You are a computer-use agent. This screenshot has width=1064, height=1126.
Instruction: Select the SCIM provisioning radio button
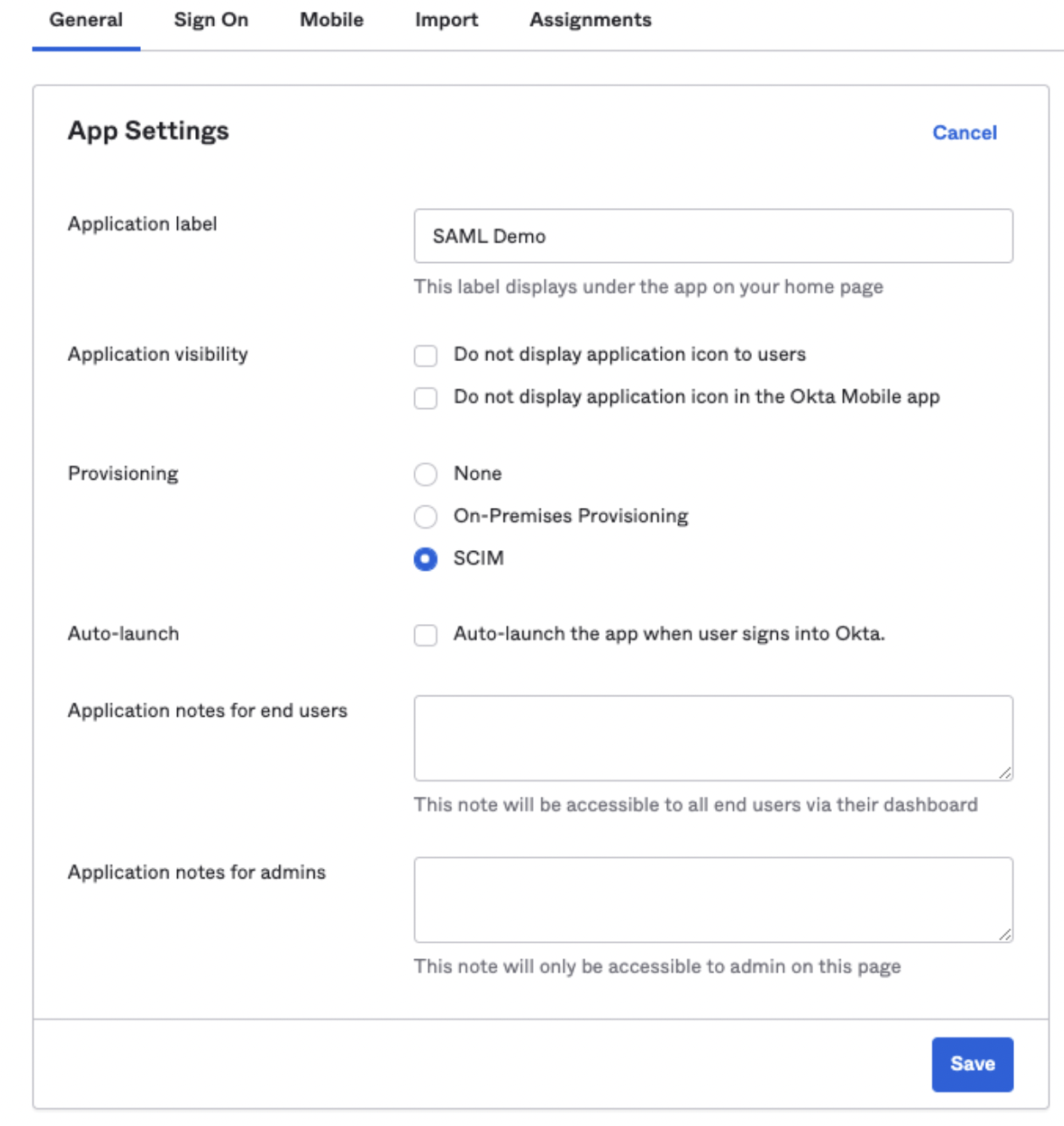coord(425,559)
